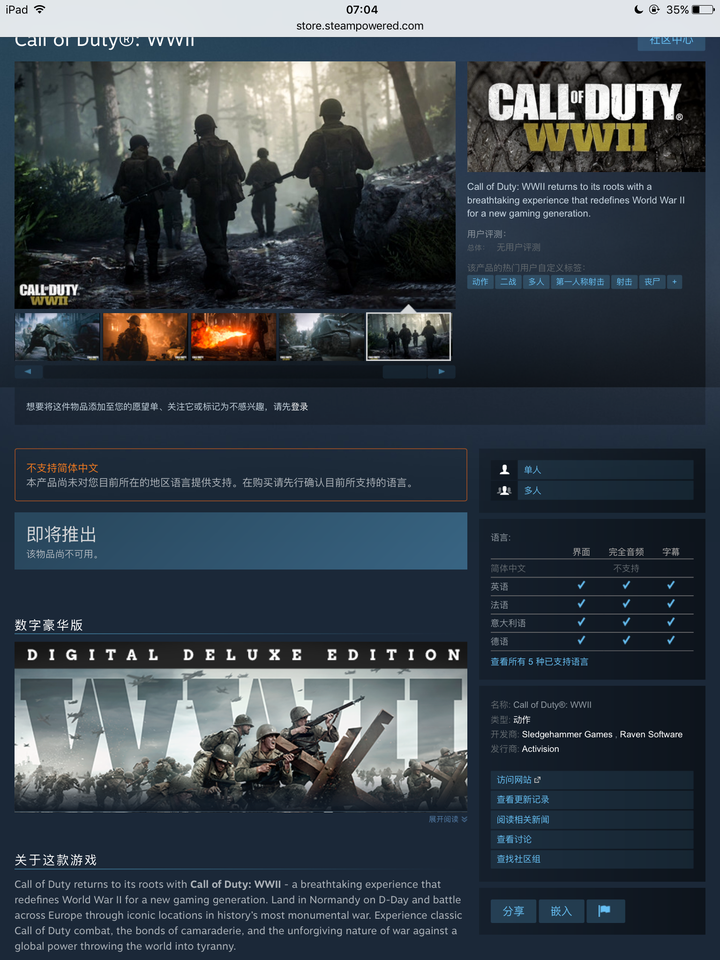The height and width of the screenshot is (960, 720).
Task: Click the 关于这款游戏 section heading
Action: [x=56, y=860]
